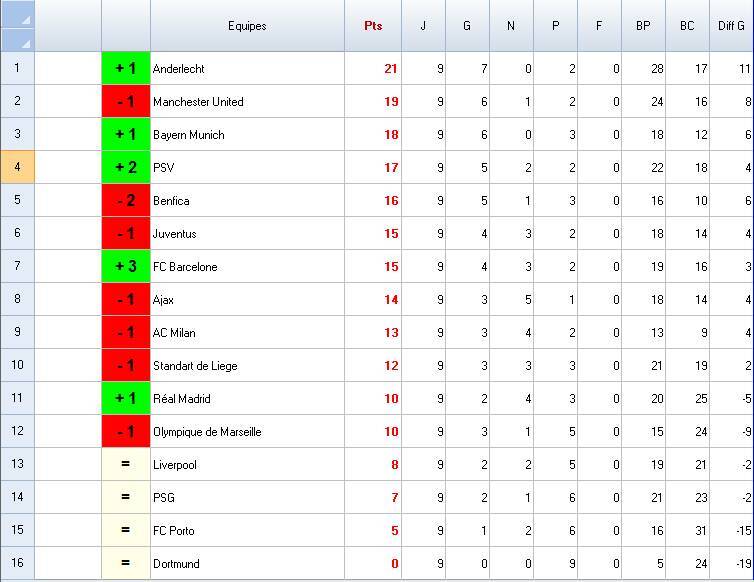
Task: Select the Dortmund team cell
Action: pos(246,564)
